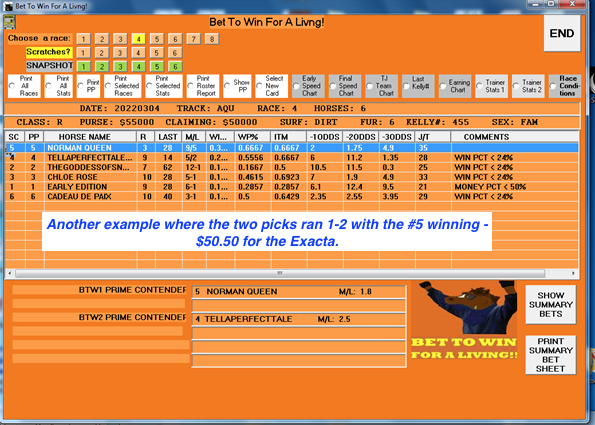This screenshot has height=425, width=595.
Task: Select the CADEAU DE PAIX row
Action: (x=291, y=197)
